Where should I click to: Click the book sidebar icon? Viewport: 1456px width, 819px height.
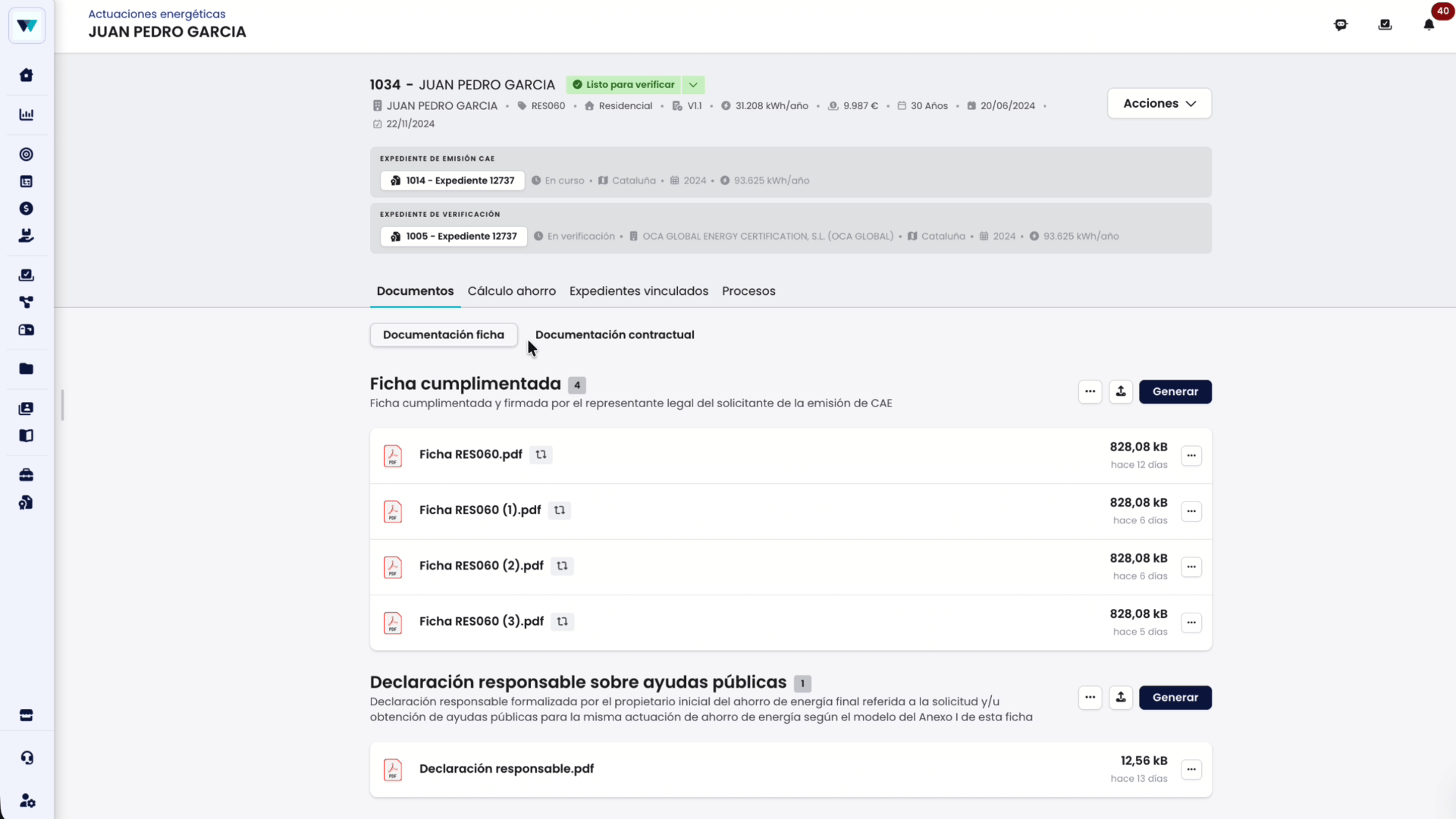pos(27,435)
